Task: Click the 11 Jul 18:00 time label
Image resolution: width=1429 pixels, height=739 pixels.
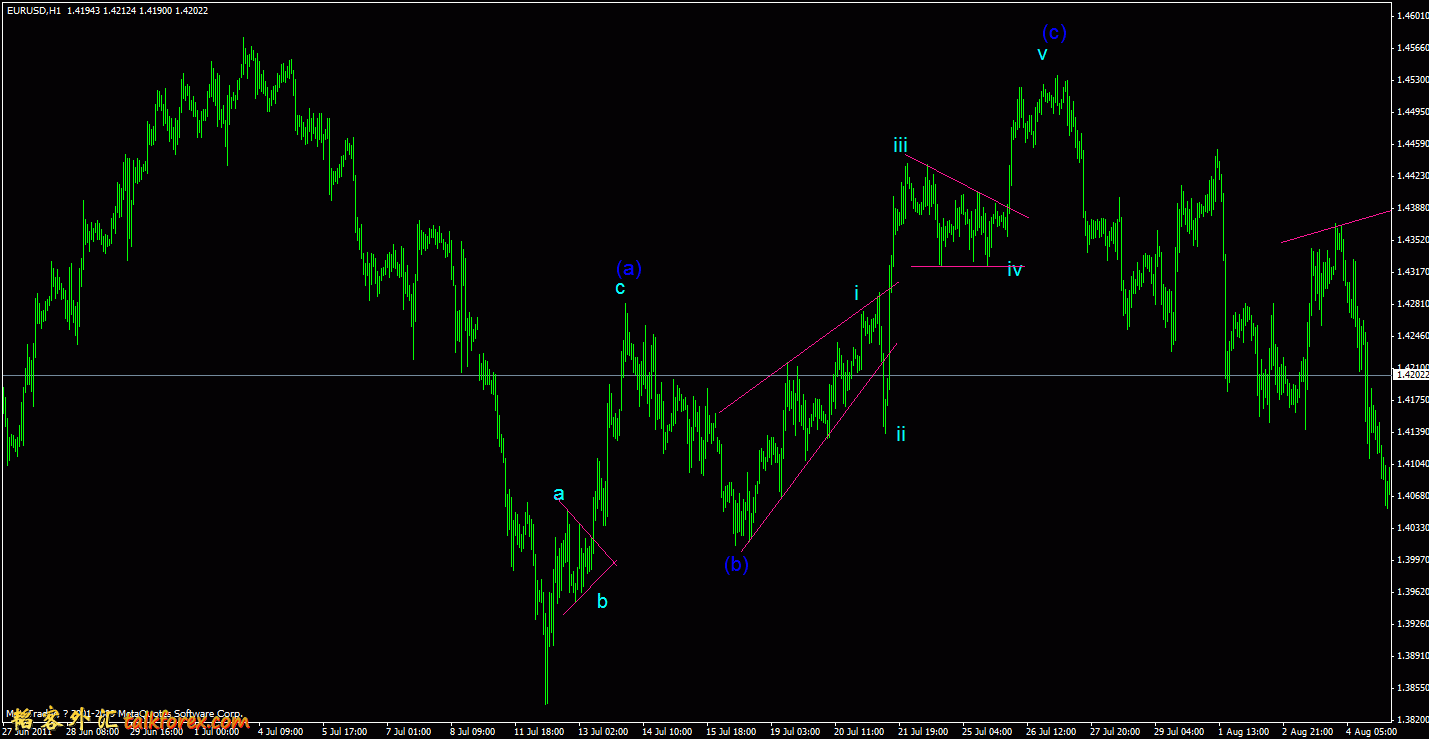Action: pyautogui.click(x=540, y=731)
